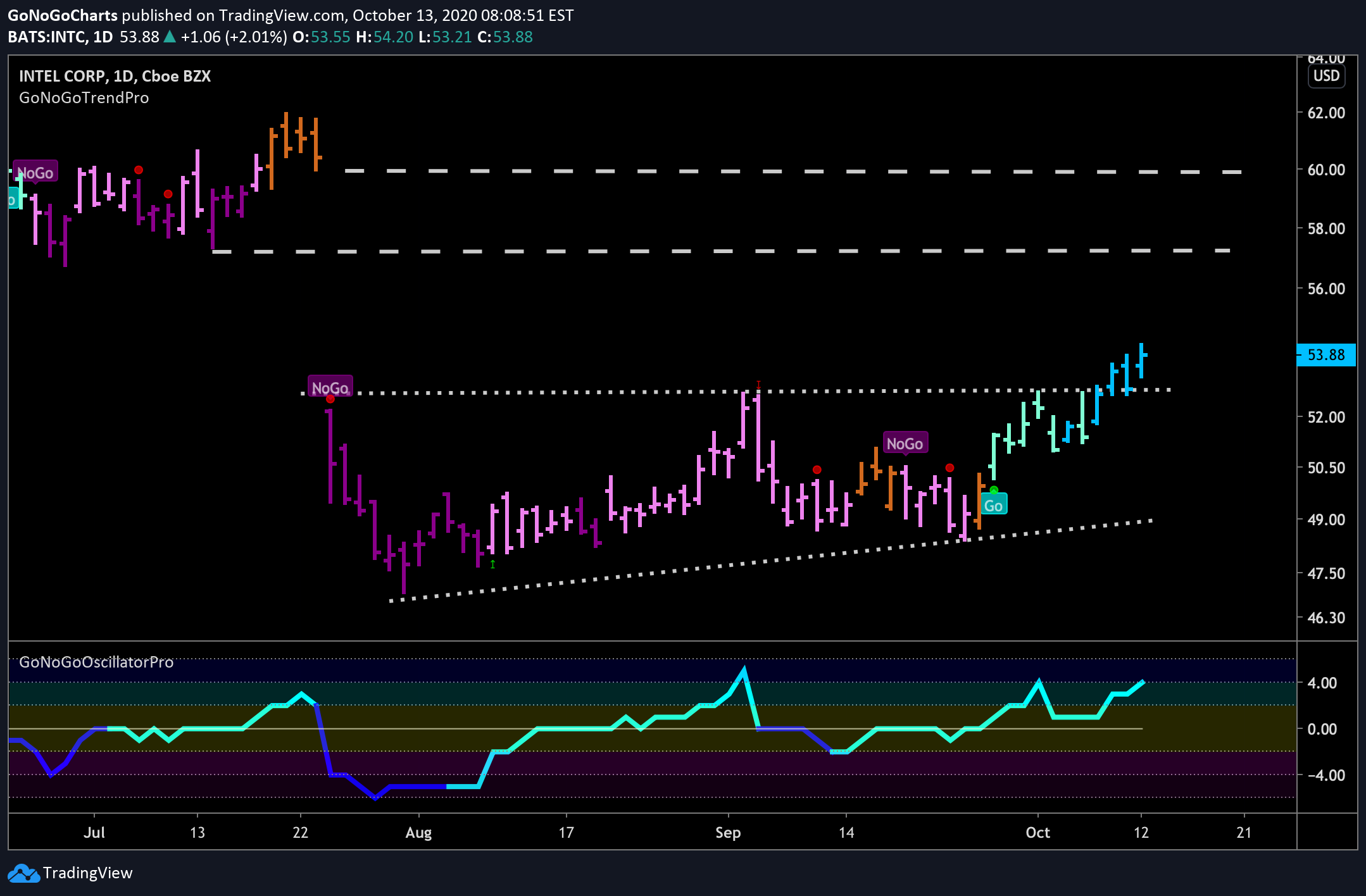Click the high value H:54.20 in header
Image resolution: width=1366 pixels, height=896 pixels.
pos(384,37)
